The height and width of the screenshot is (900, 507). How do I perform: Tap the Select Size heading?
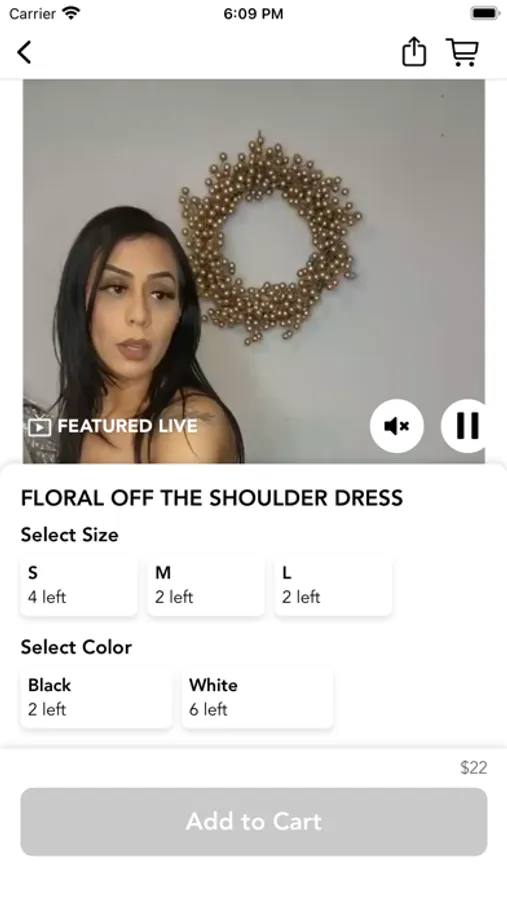(x=69, y=535)
